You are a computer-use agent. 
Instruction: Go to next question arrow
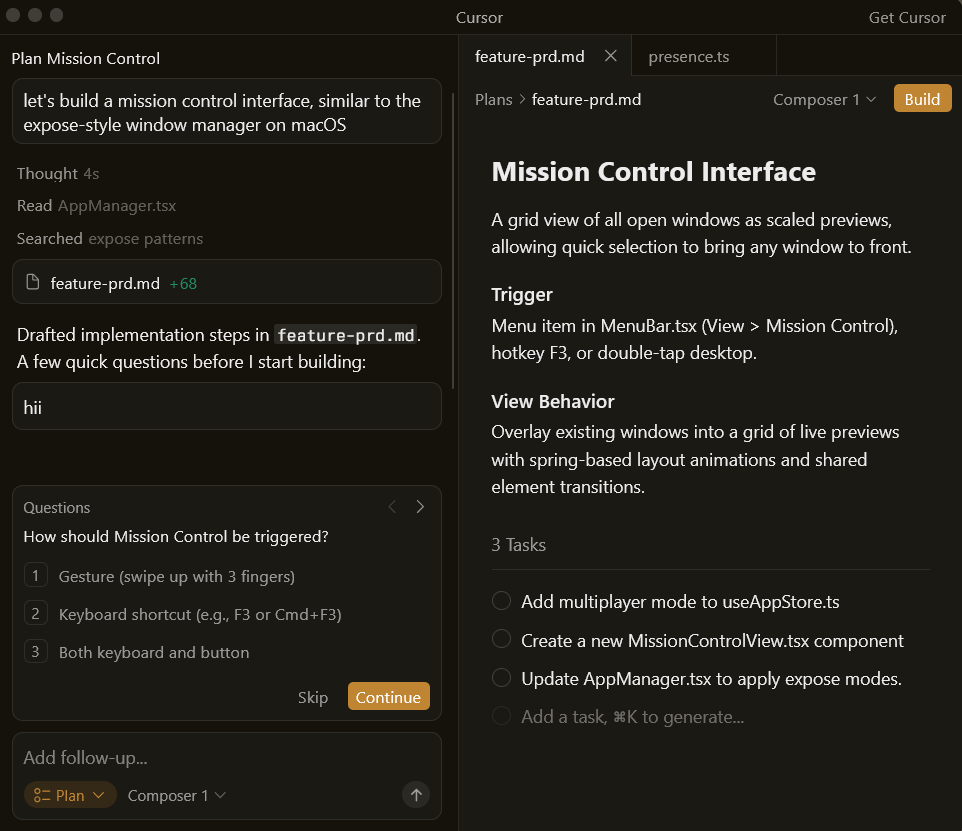[420, 507]
